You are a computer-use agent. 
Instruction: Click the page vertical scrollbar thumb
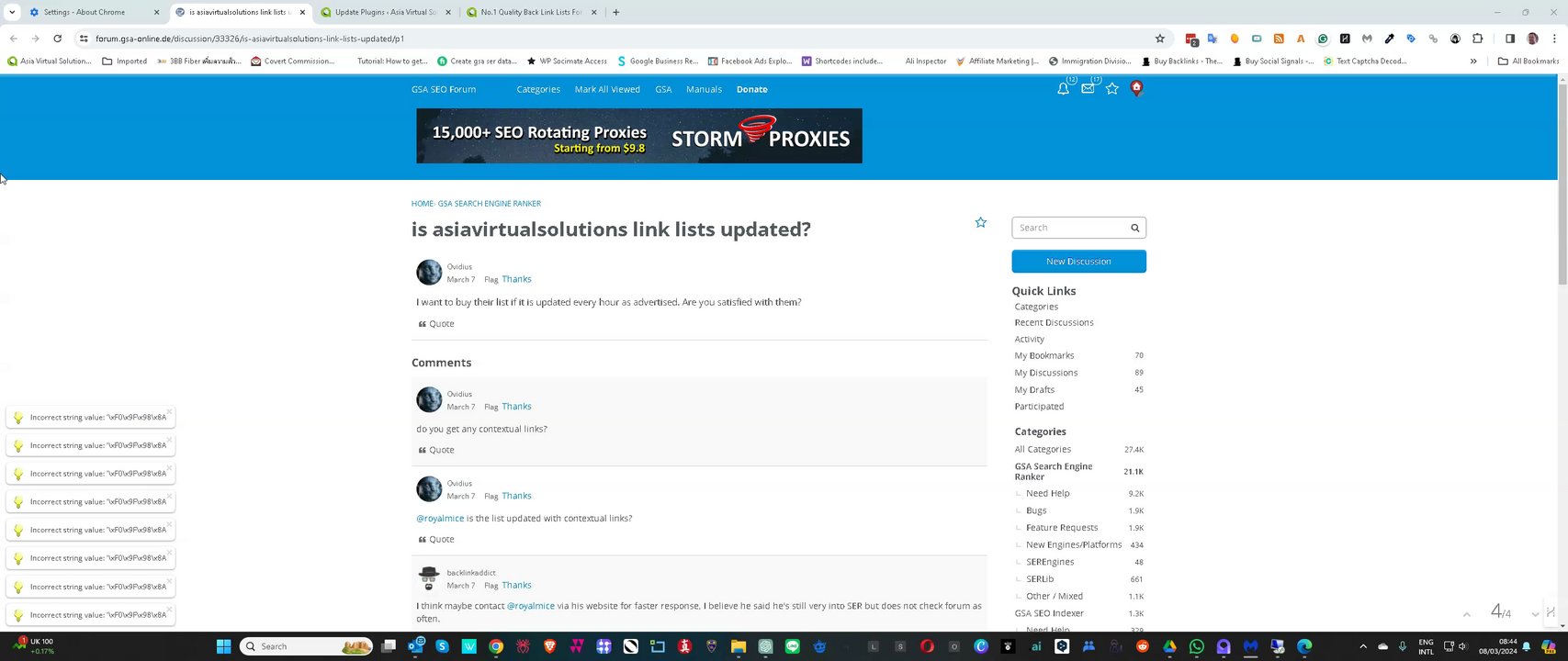pyautogui.click(x=1562, y=184)
